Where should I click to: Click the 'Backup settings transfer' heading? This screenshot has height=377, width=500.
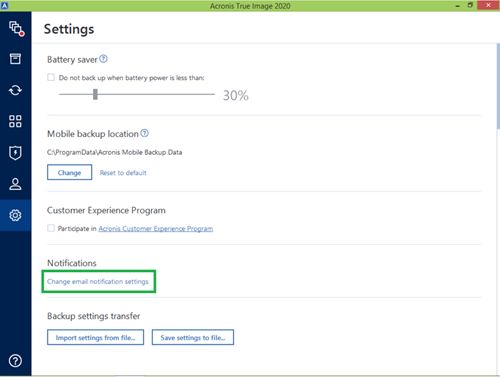[94, 316]
